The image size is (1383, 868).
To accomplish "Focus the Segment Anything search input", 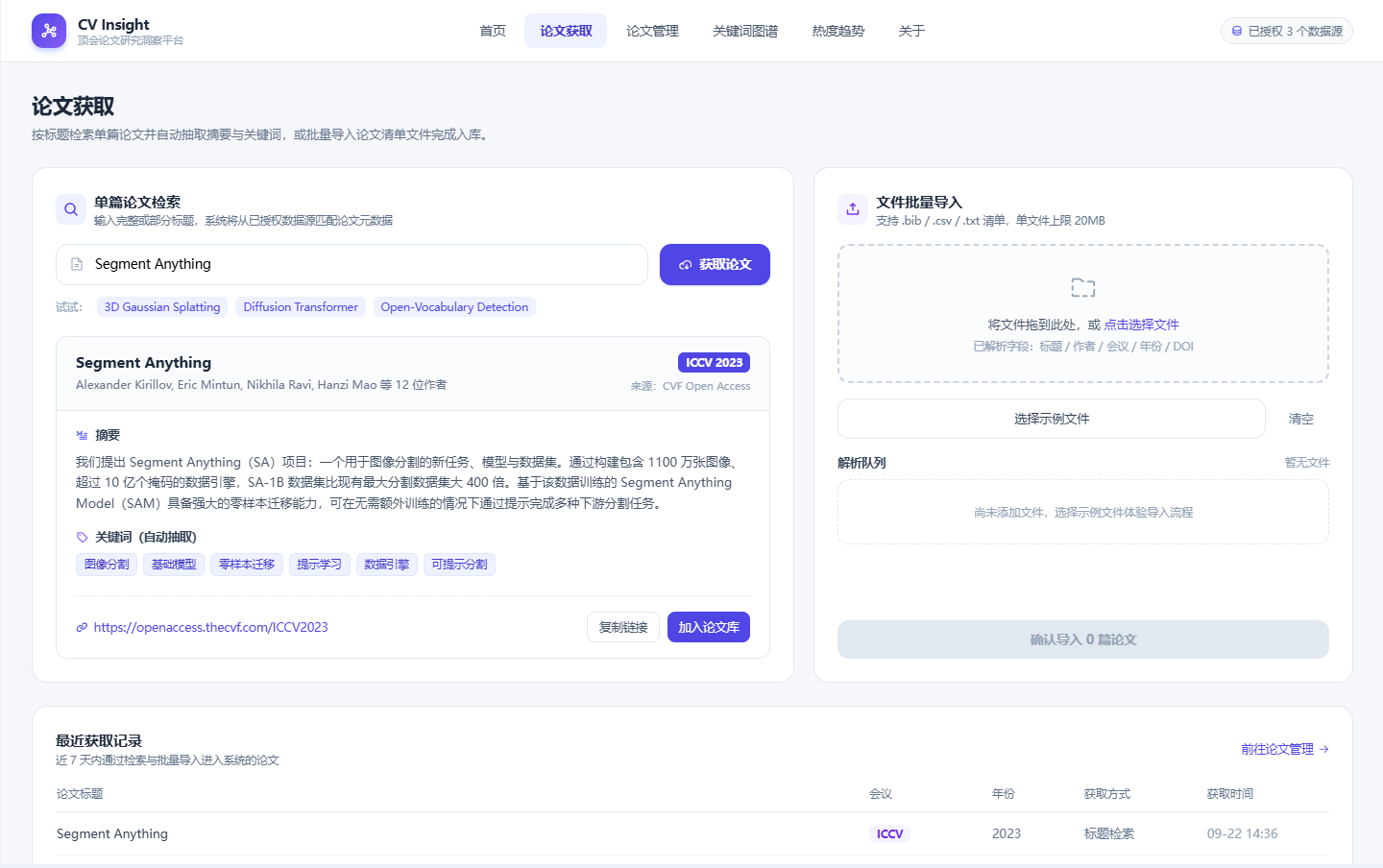I will (352, 264).
